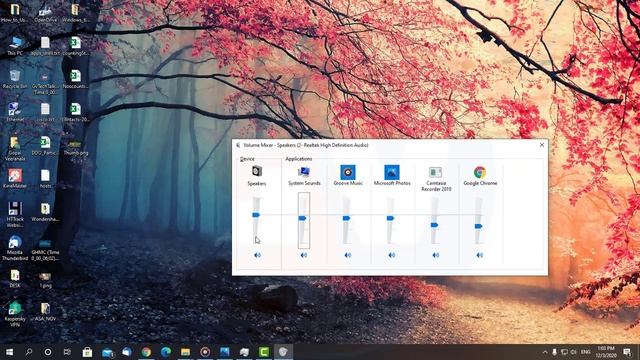The image size is (640, 360).
Task: Select the This PC desktop icon
Action: pyautogui.click(x=15, y=46)
